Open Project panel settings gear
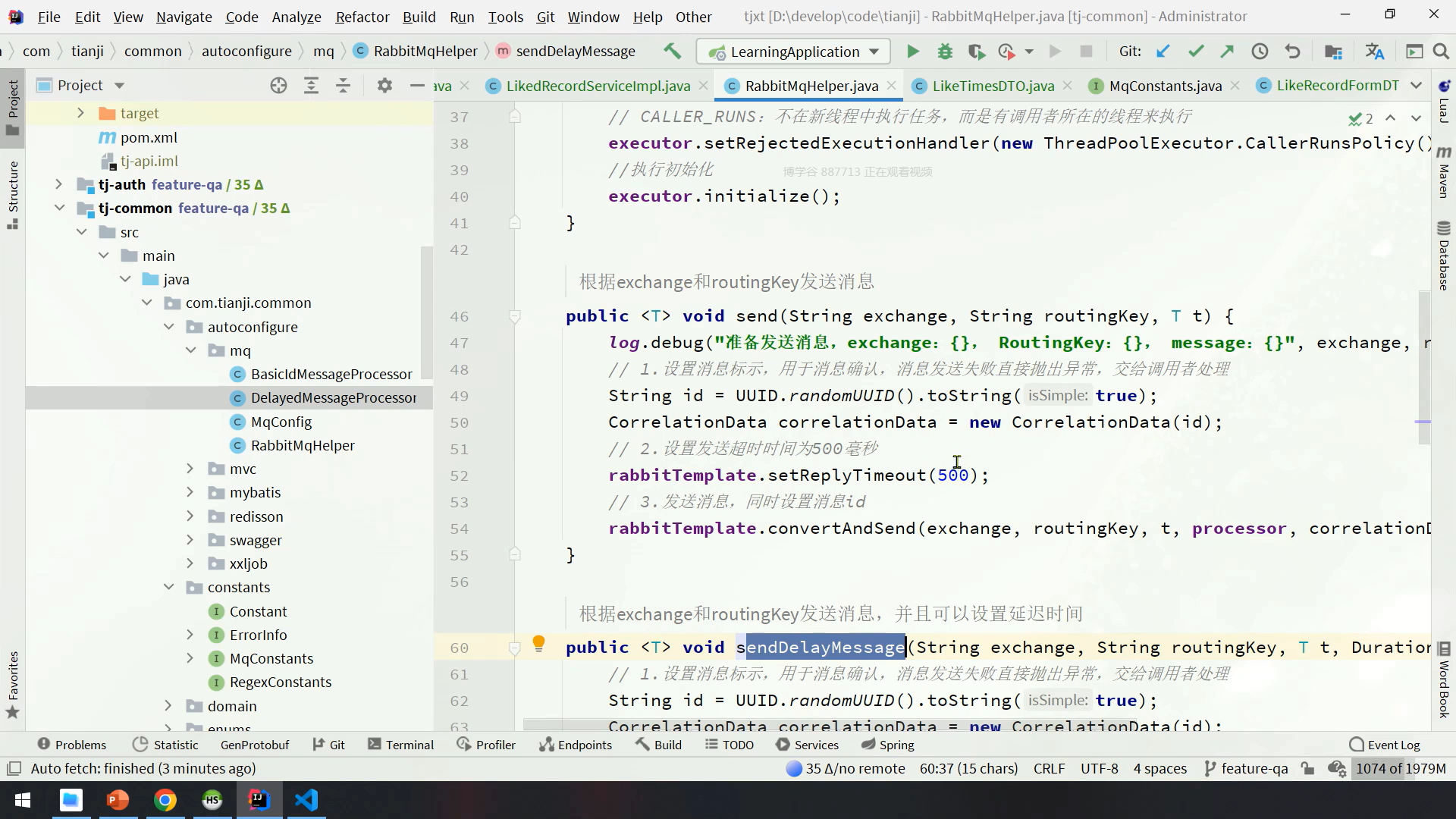Viewport: 1456px width, 819px height. [x=384, y=86]
